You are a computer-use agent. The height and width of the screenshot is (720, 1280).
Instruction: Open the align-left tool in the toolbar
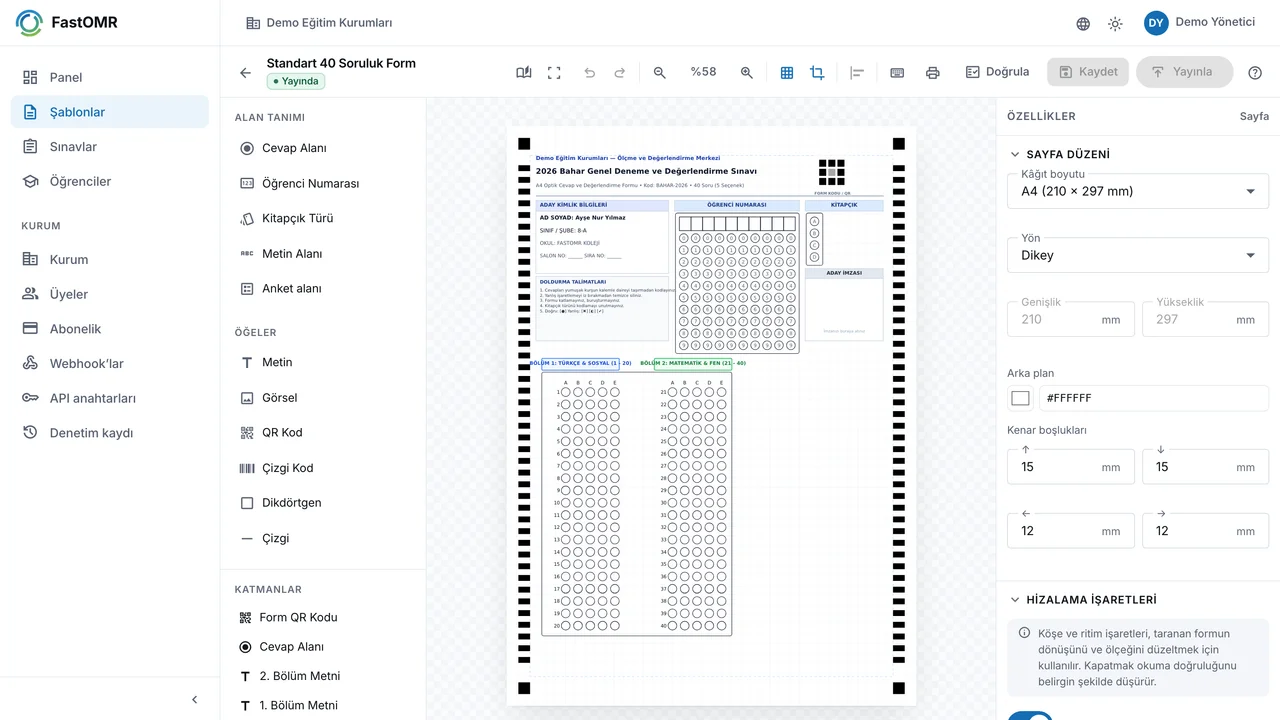pos(857,73)
